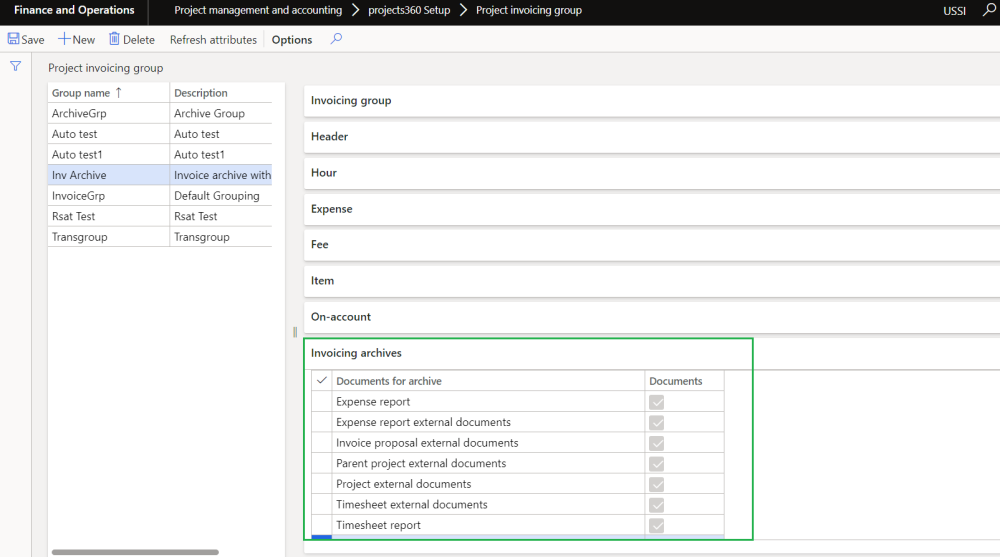Open the Options menu tab
Image resolution: width=1000 pixels, height=557 pixels.
tap(292, 40)
